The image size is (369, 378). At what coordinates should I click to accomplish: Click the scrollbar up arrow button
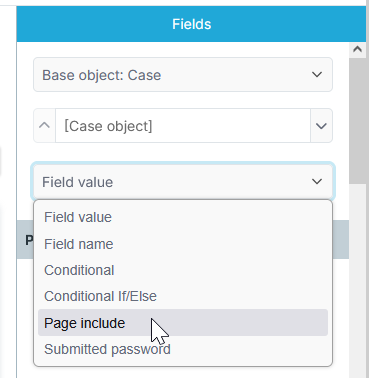click(x=357, y=50)
